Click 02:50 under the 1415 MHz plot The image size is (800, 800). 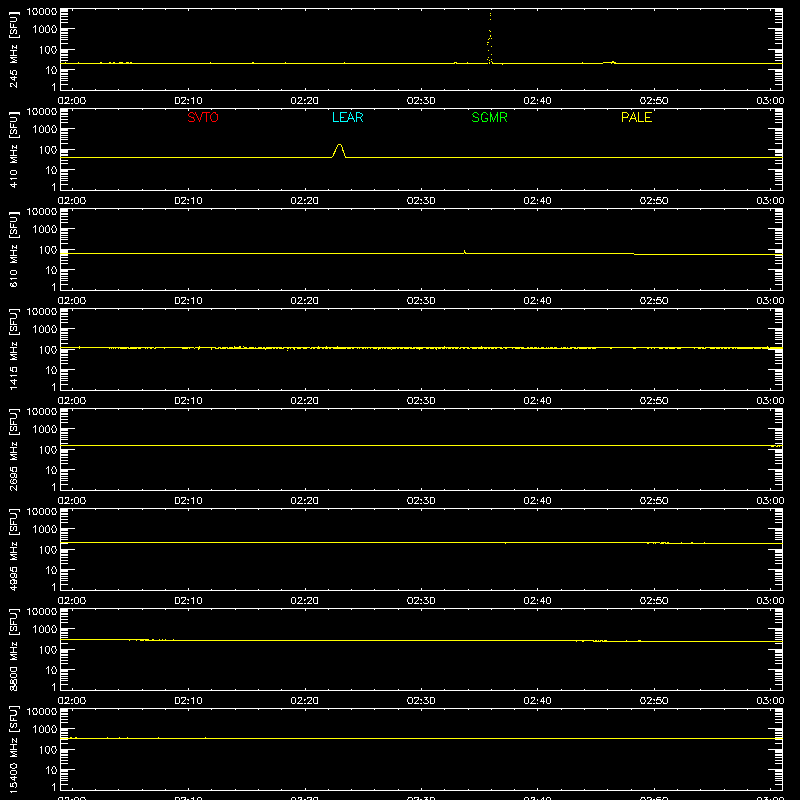point(654,401)
